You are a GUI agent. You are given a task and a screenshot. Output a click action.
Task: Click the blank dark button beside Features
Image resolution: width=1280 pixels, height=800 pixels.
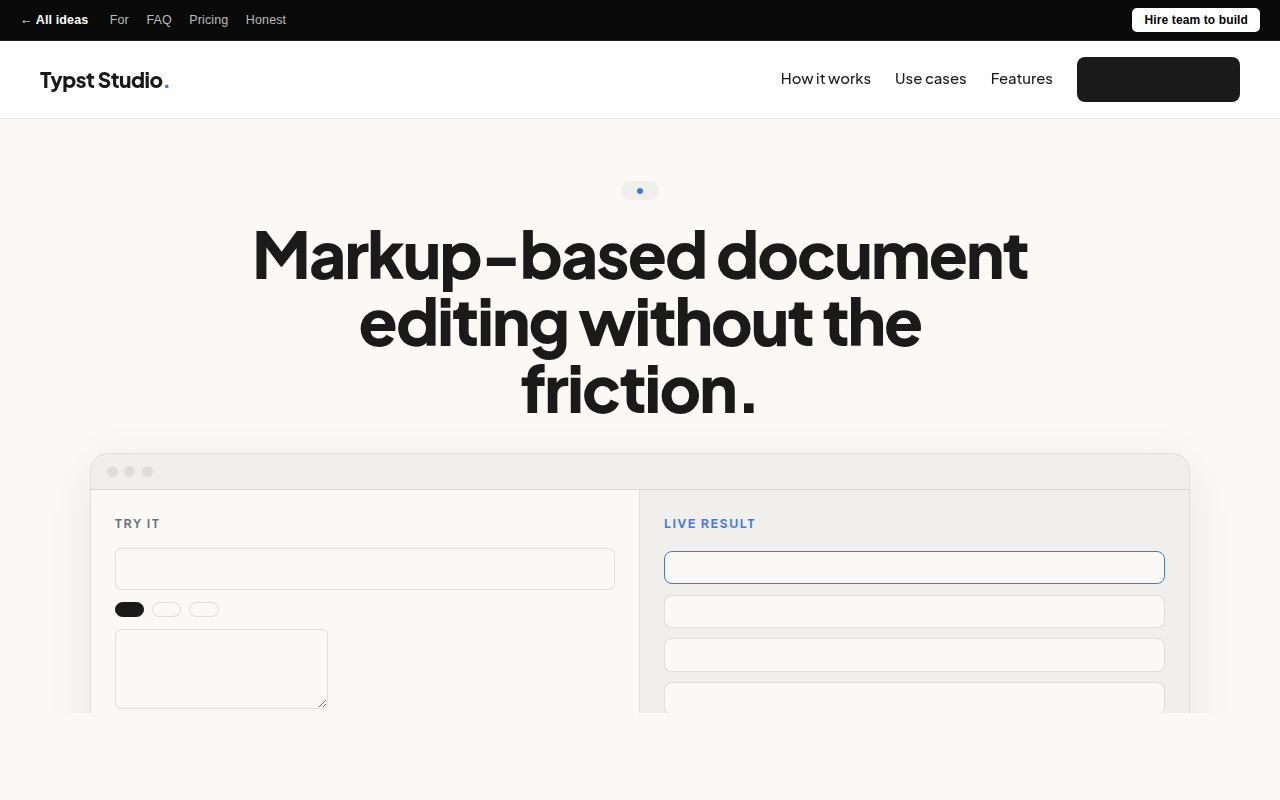pos(1158,79)
